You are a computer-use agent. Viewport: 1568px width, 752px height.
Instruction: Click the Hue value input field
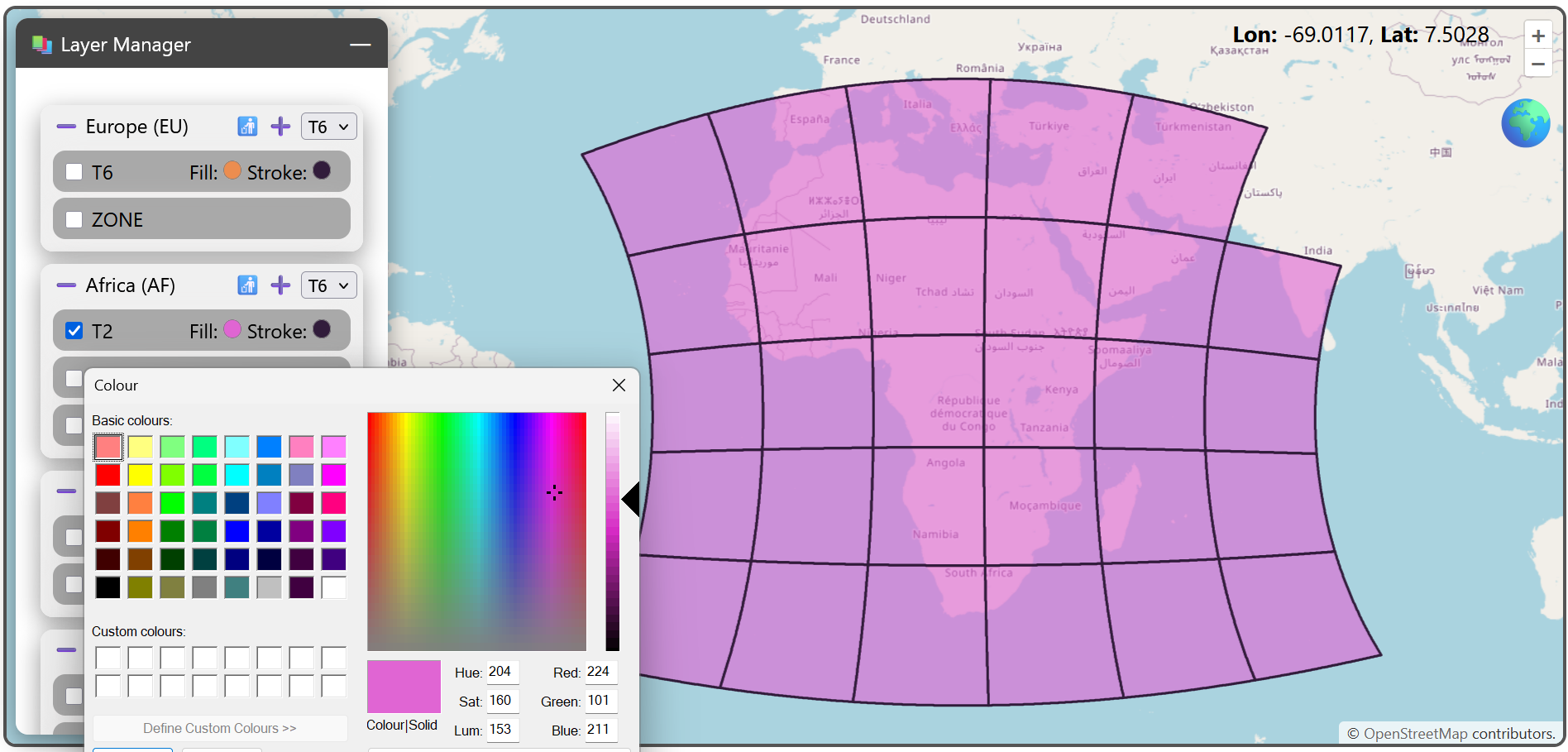502,672
